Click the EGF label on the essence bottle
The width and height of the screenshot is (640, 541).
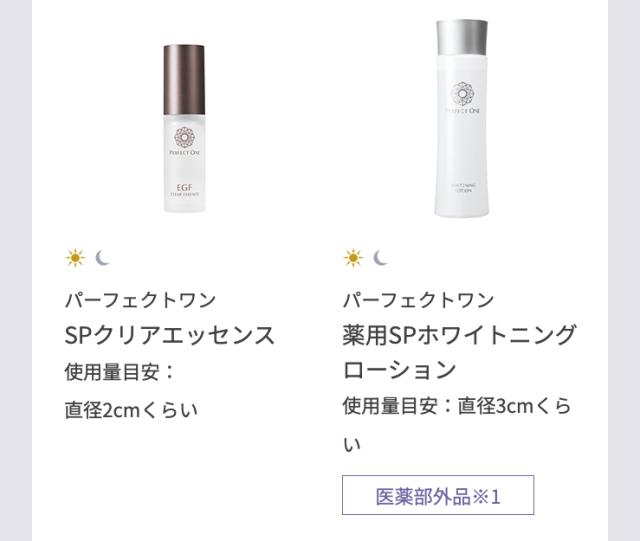pyautogui.click(x=184, y=188)
